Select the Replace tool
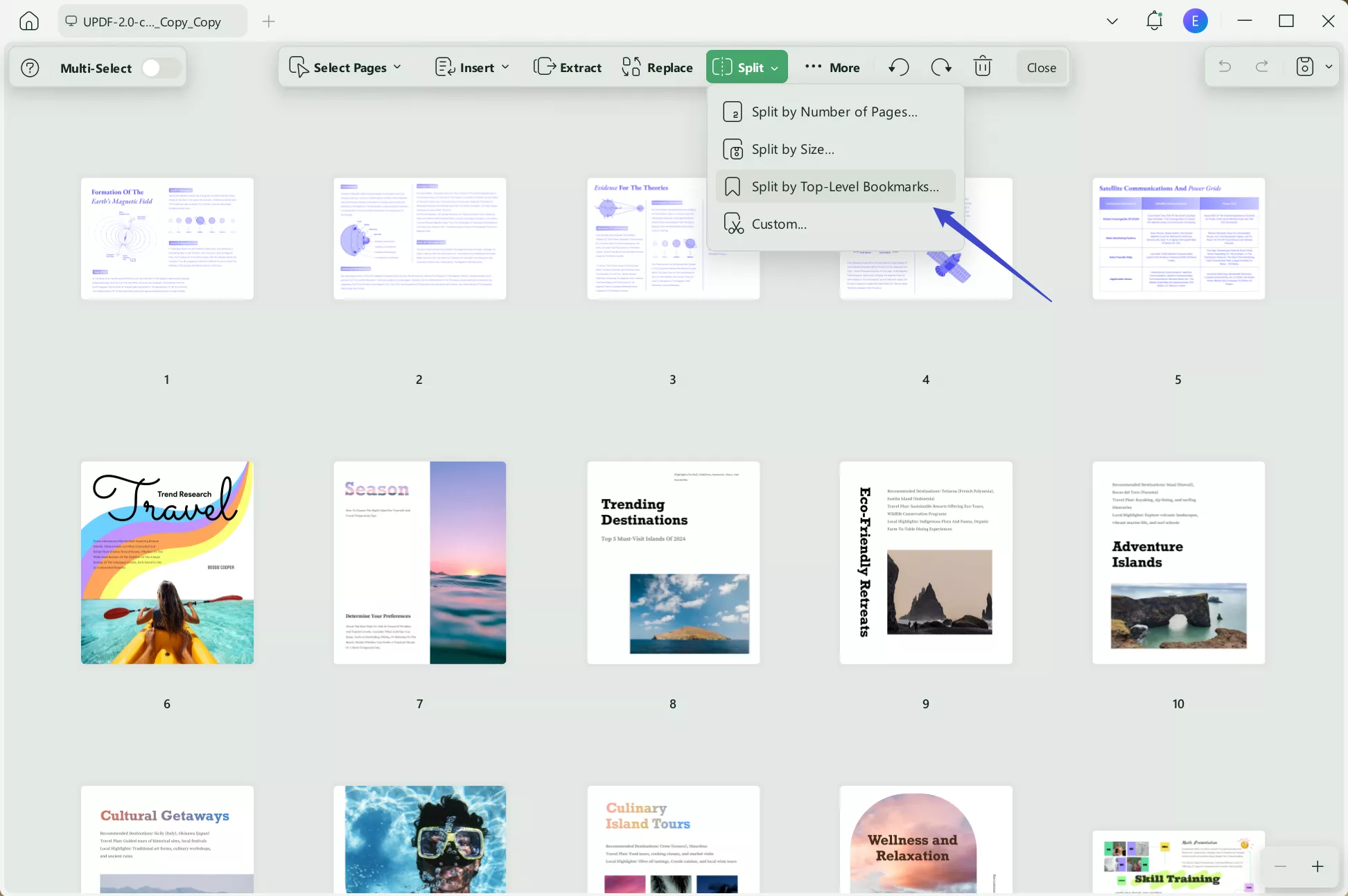The image size is (1348, 896). (x=656, y=67)
